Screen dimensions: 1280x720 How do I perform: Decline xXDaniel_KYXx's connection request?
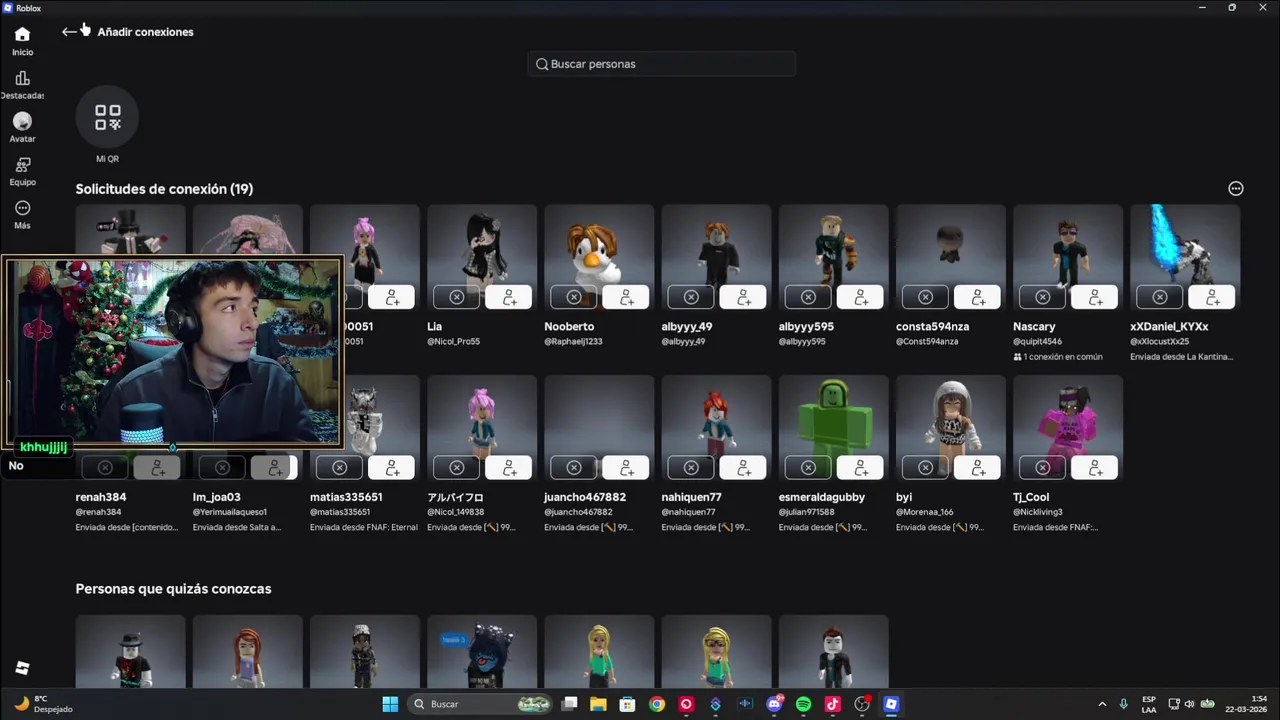tap(1159, 298)
